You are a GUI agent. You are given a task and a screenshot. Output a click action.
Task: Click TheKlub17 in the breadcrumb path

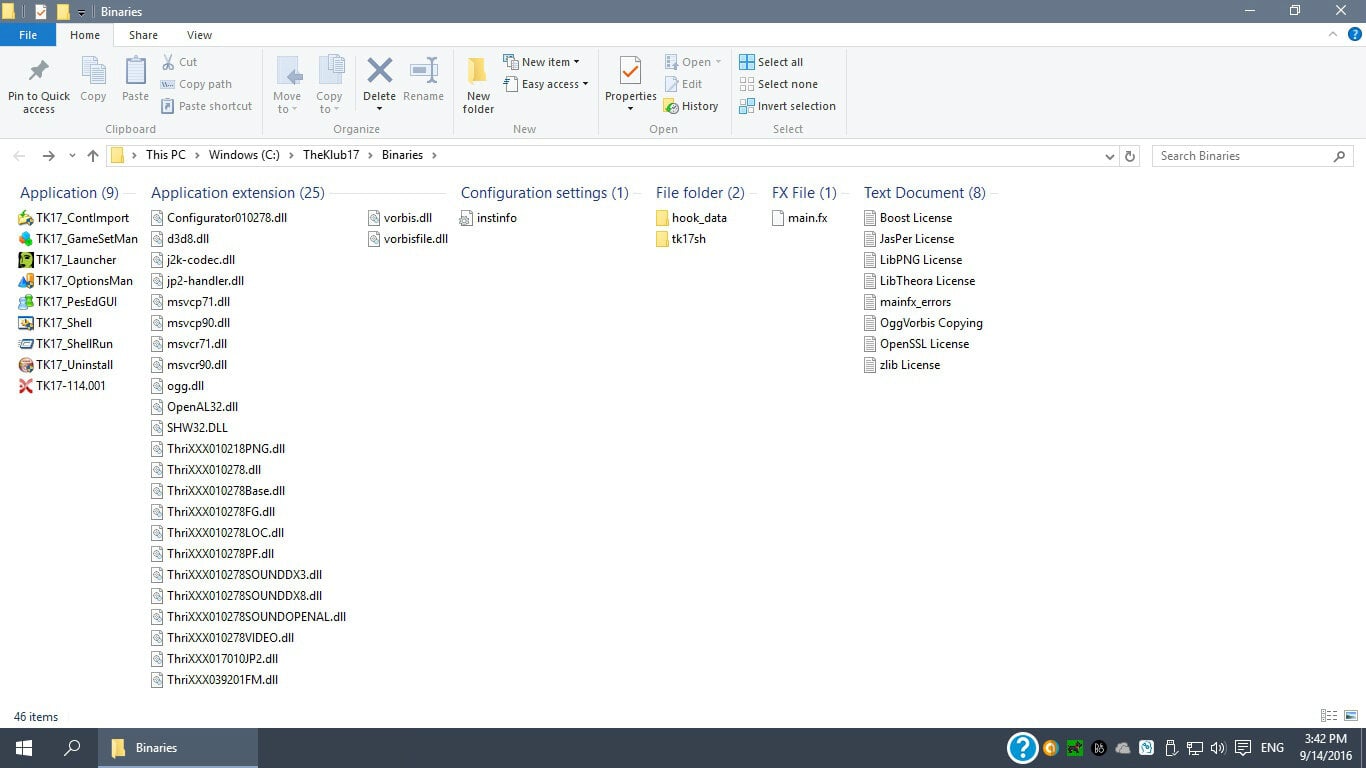click(x=331, y=156)
